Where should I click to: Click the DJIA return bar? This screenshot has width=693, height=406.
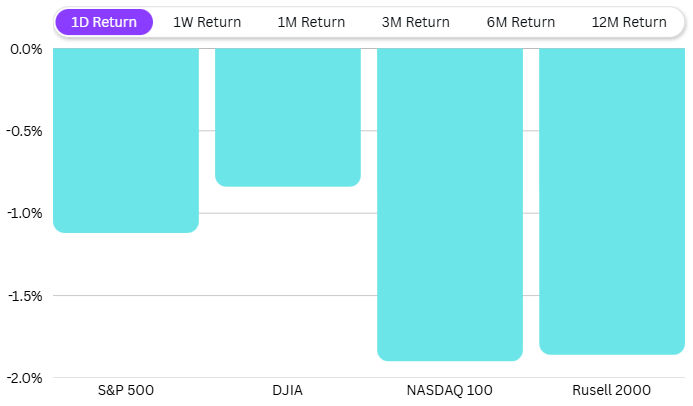(x=288, y=117)
